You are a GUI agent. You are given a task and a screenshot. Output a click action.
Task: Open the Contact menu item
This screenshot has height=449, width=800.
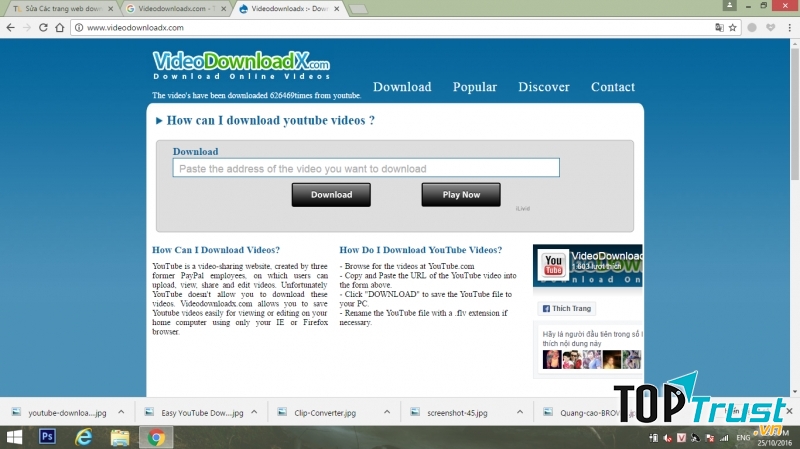pyautogui.click(x=613, y=87)
